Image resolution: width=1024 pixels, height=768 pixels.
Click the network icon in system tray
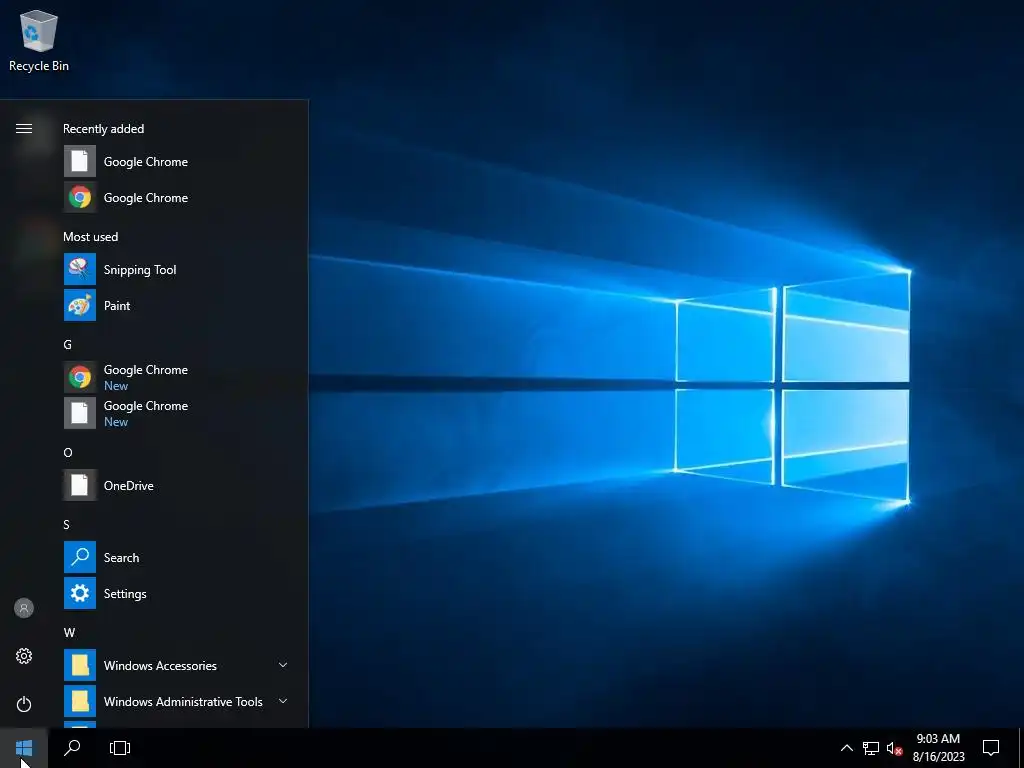tap(871, 748)
